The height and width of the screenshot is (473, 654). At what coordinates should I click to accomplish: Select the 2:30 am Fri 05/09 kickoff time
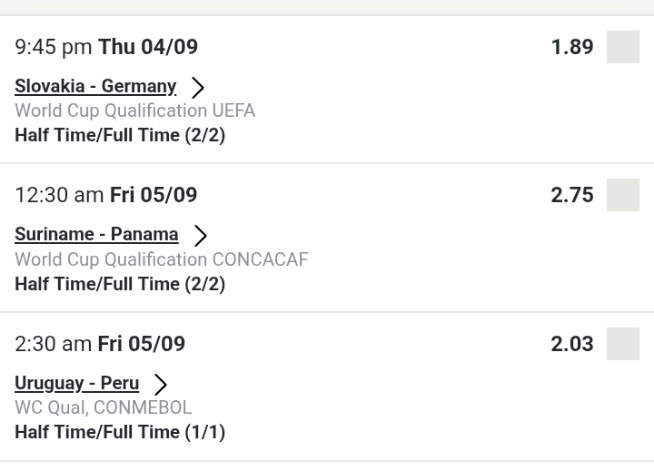click(x=100, y=345)
